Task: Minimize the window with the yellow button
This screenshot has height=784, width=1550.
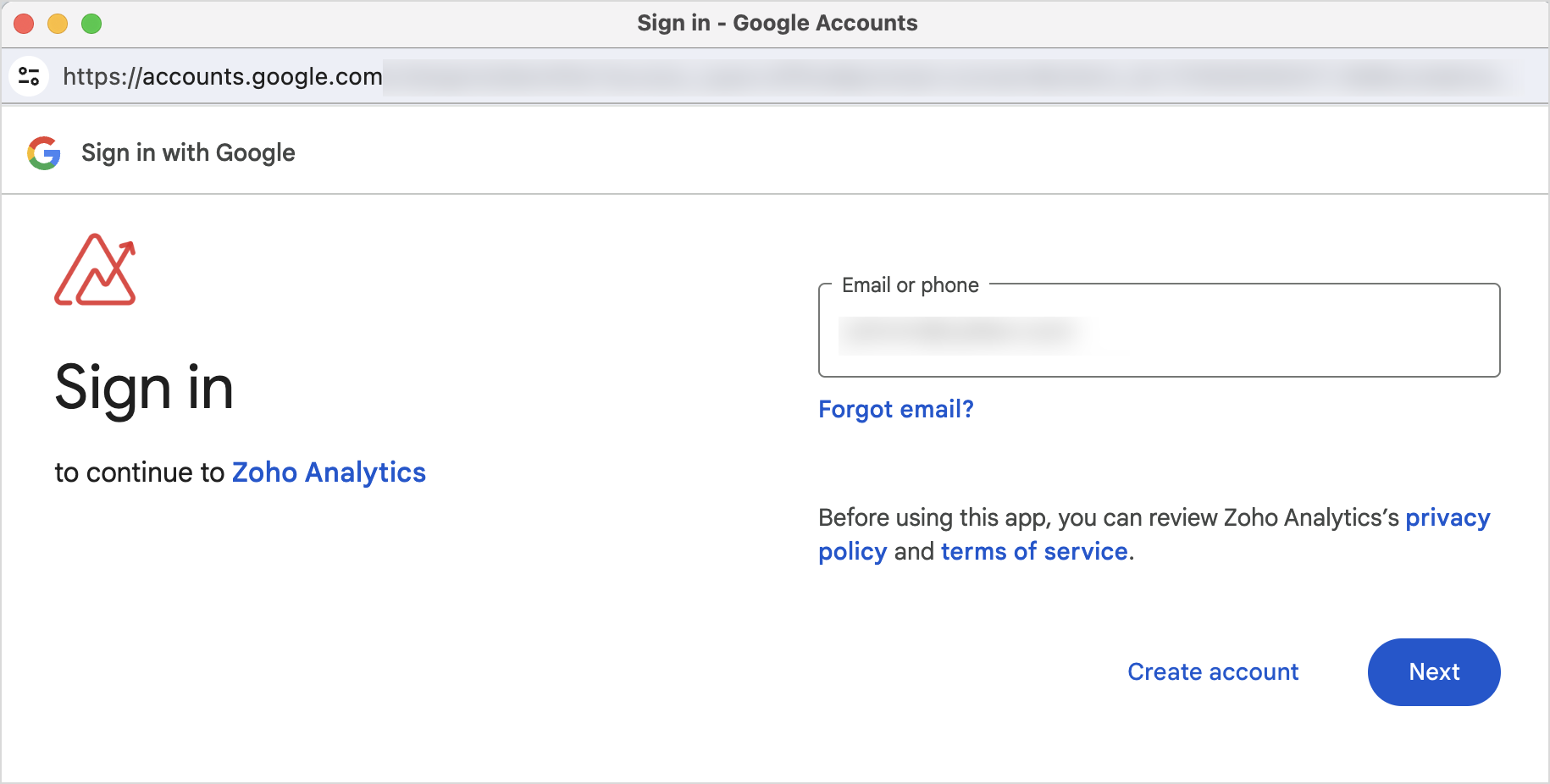Action: [x=58, y=24]
